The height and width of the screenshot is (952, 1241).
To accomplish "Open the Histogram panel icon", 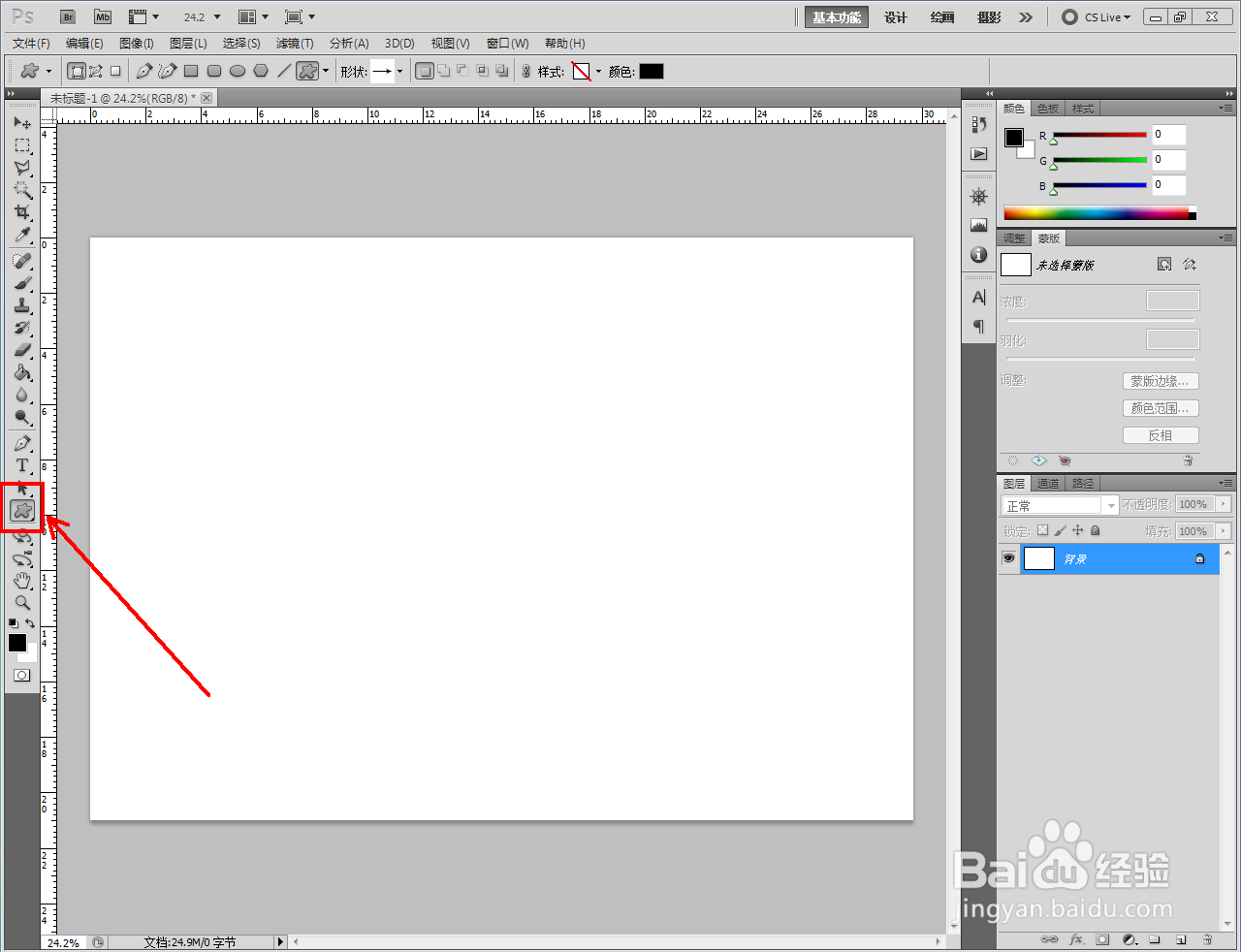I will click(979, 226).
